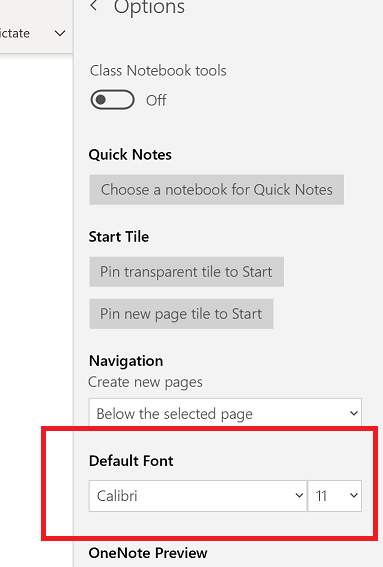Viewport: 383px width, 567px height.
Task: Click the Default Font heading
Action: (x=131, y=461)
